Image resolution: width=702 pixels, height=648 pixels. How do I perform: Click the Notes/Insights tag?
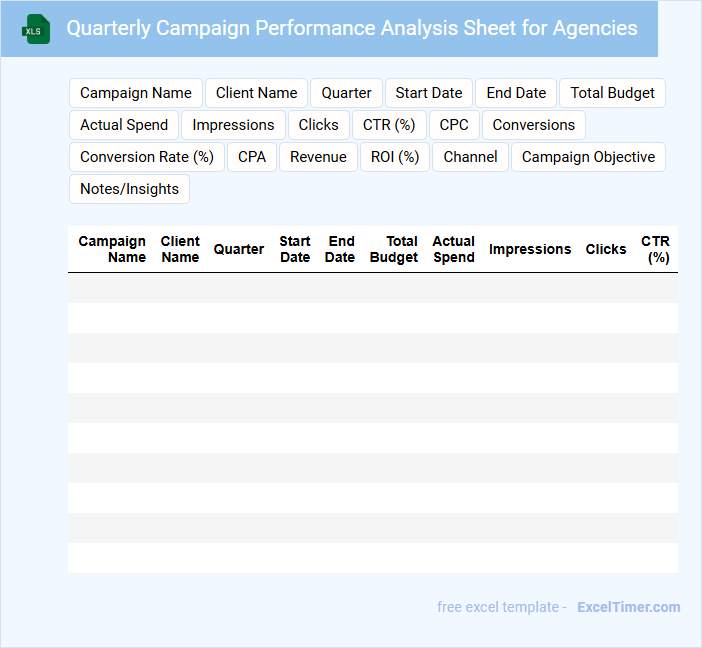(x=129, y=189)
